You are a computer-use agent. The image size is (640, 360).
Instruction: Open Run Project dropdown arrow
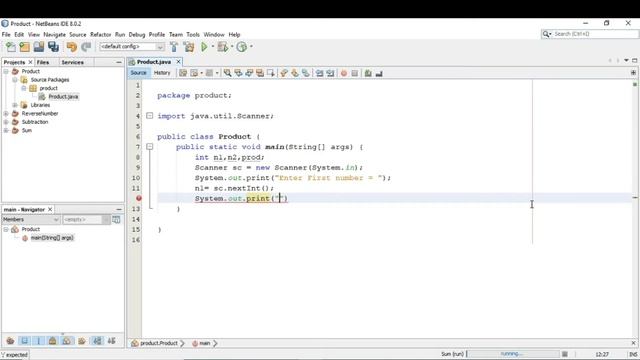pyautogui.click(x=213, y=47)
